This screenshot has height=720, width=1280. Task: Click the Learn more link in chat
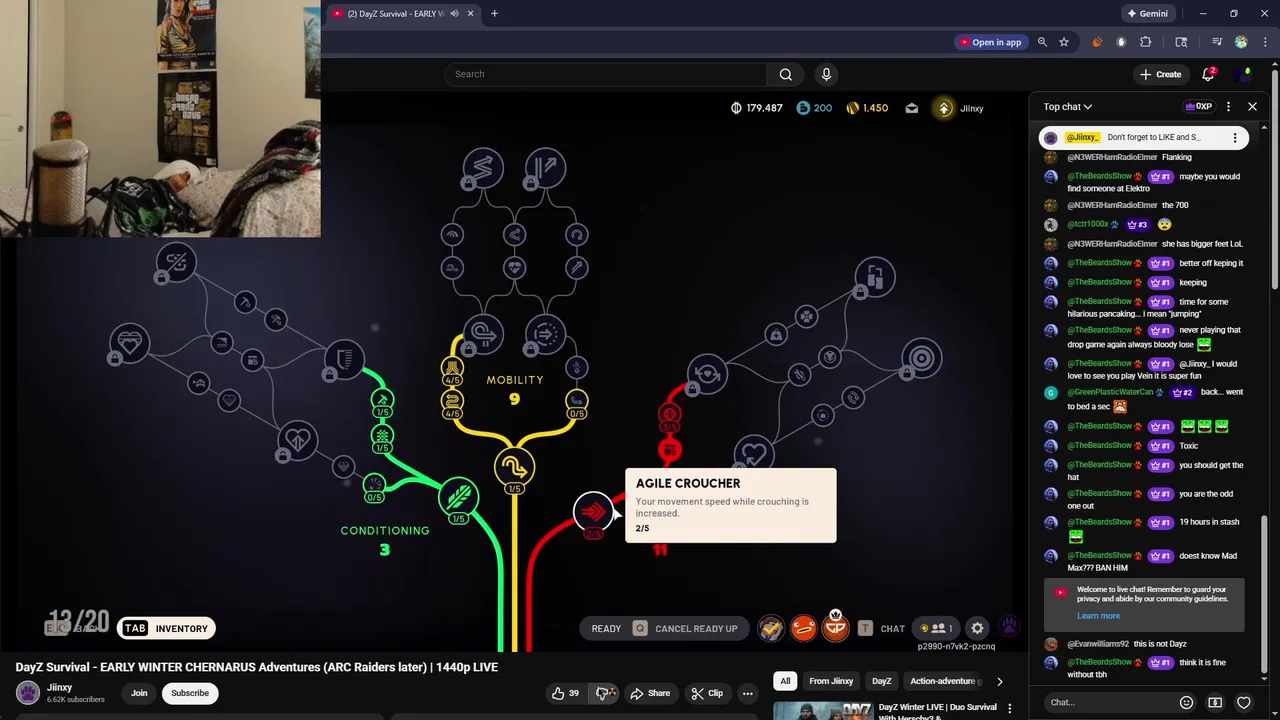click(1098, 616)
